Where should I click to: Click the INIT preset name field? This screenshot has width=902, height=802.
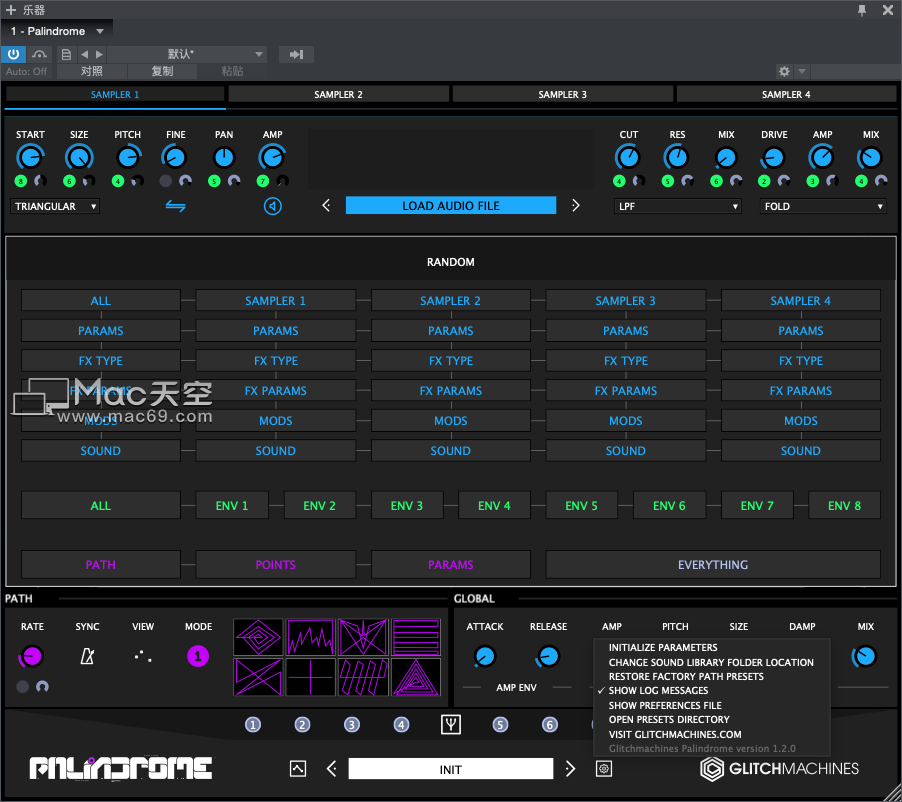coord(451,769)
